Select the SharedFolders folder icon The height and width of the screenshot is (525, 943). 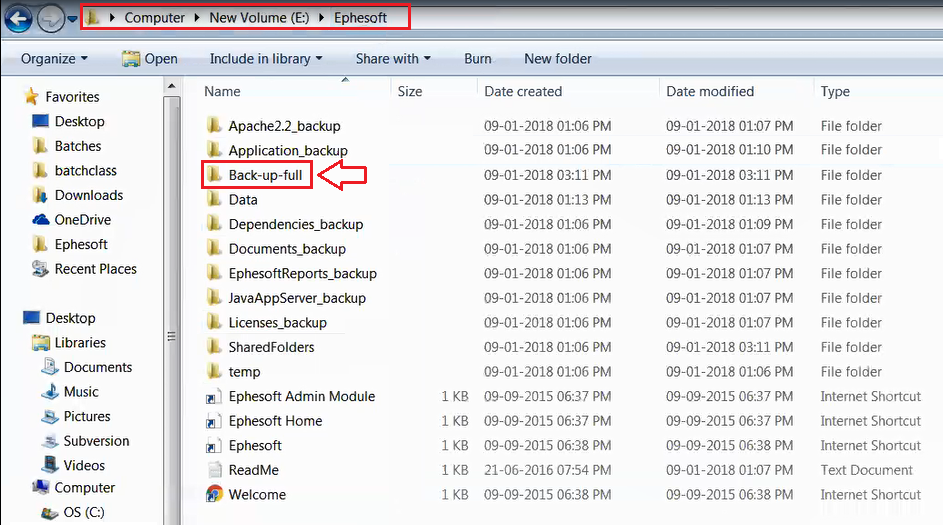213,347
